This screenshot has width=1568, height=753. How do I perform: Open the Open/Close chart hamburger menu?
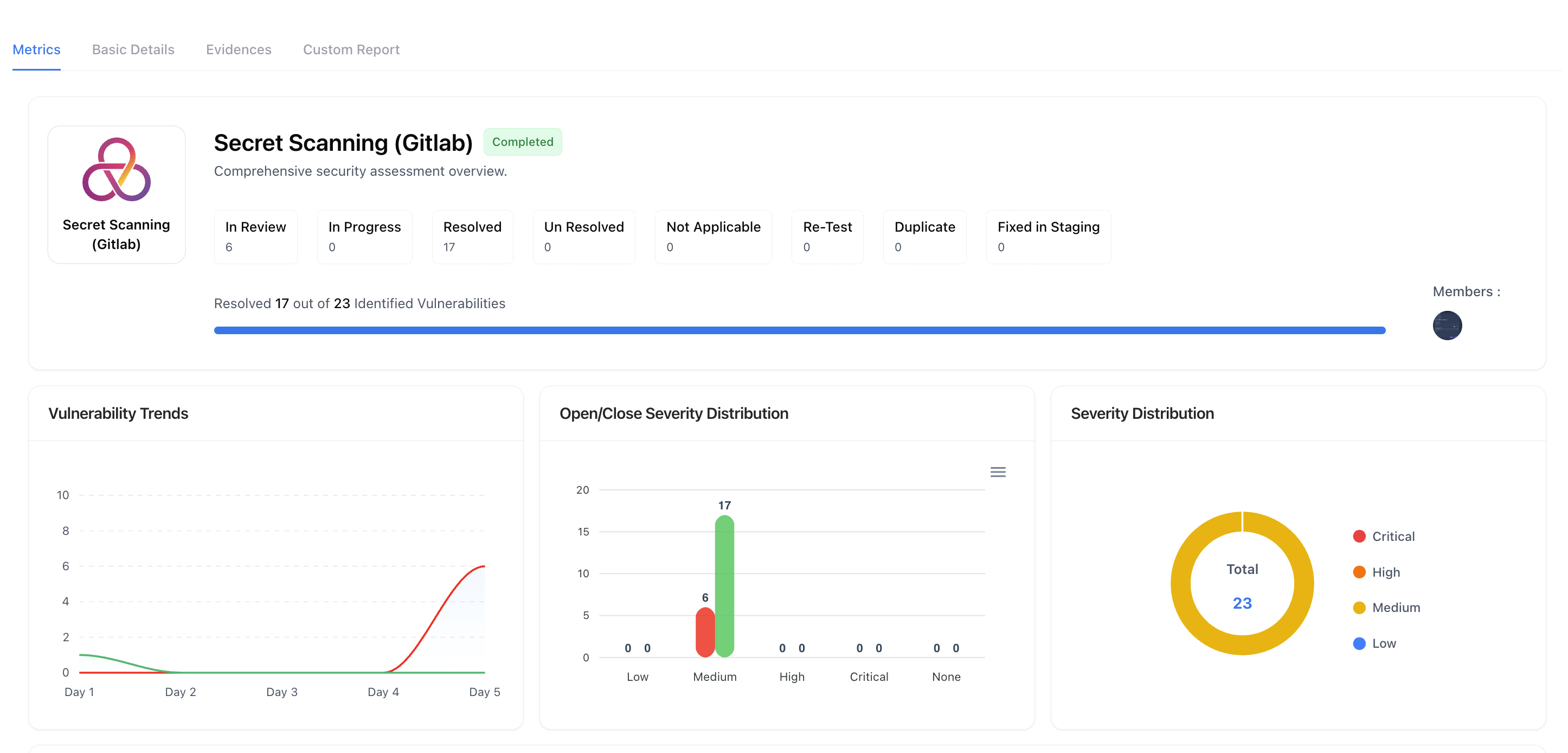tap(998, 471)
